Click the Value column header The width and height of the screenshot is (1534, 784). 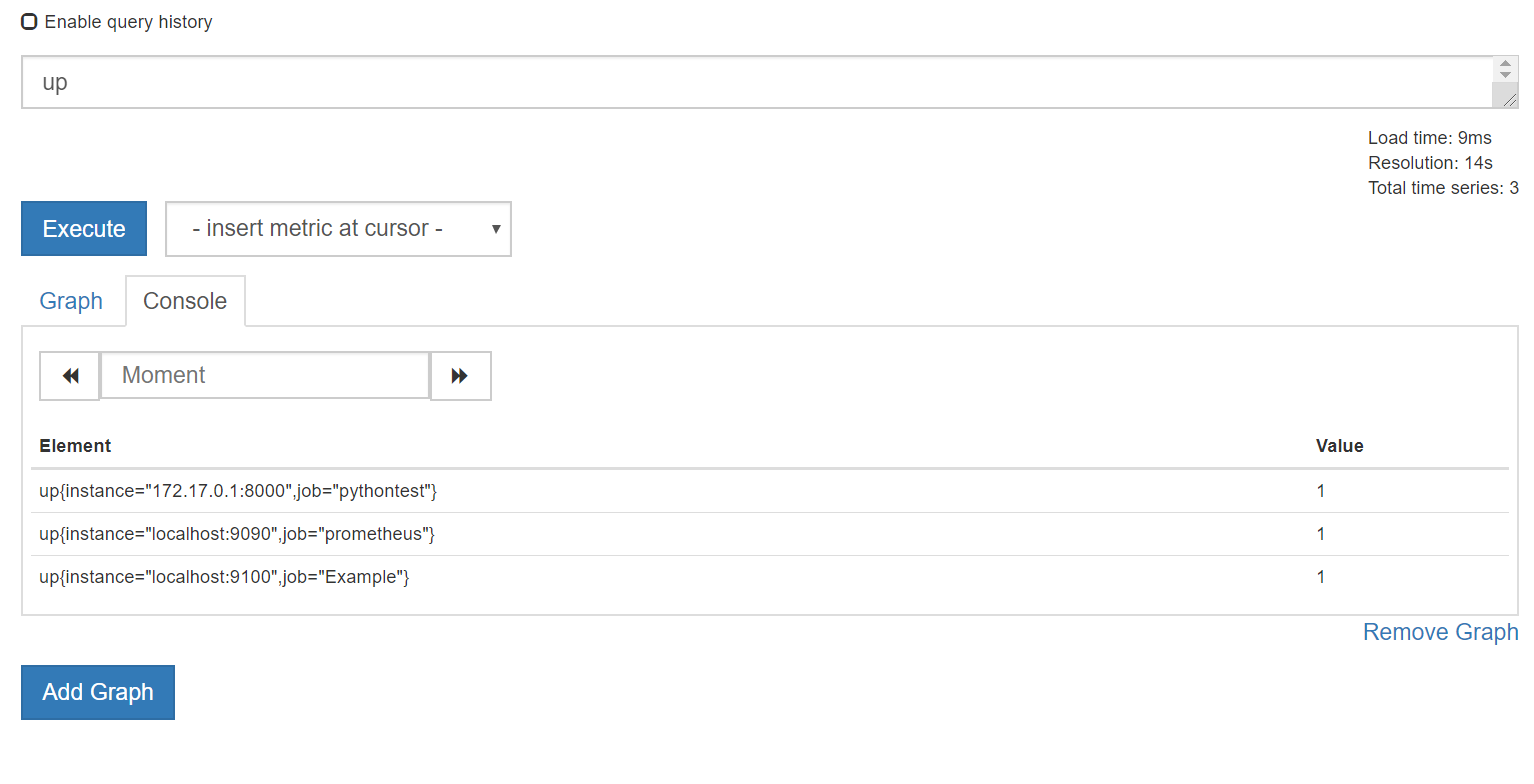coord(1339,446)
